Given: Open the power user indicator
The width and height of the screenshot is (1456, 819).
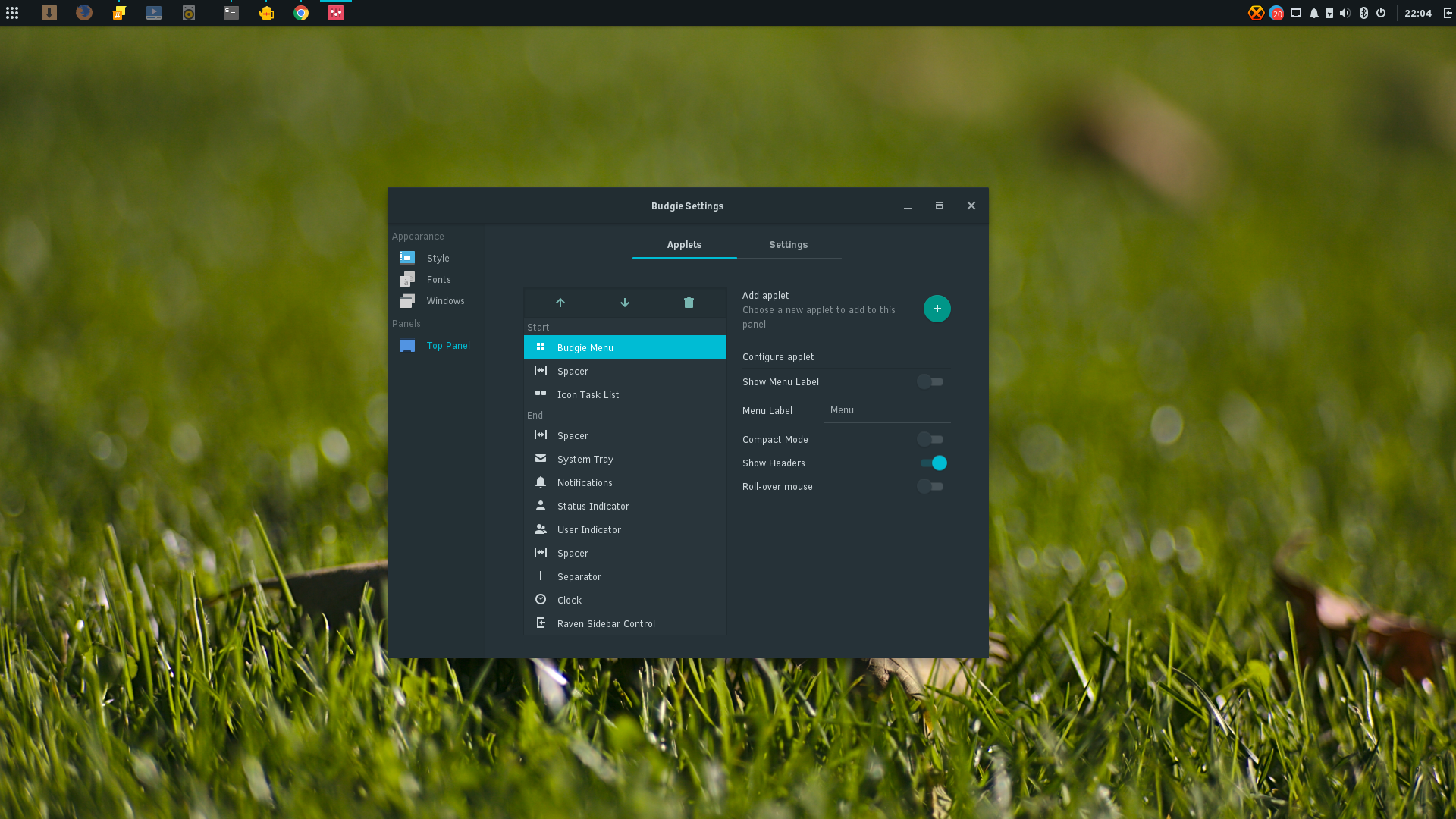Looking at the screenshot, I should 1381,13.
